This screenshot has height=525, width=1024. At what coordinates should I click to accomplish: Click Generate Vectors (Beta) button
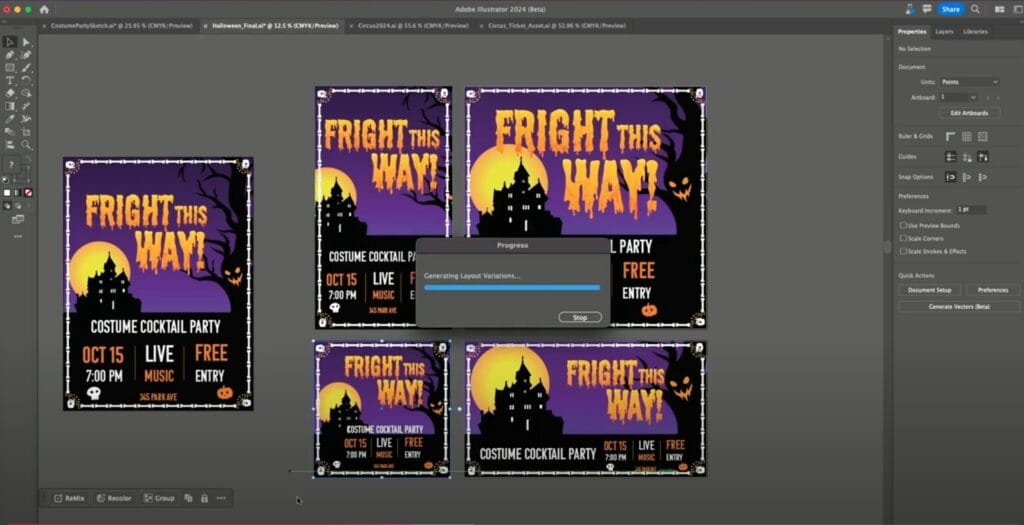point(959,306)
